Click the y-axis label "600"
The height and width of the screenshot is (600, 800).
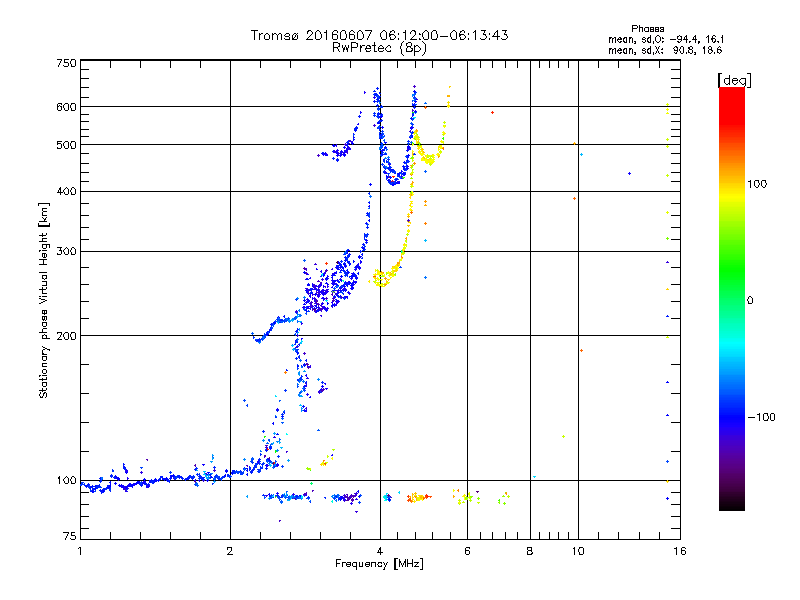click(x=66, y=107)
